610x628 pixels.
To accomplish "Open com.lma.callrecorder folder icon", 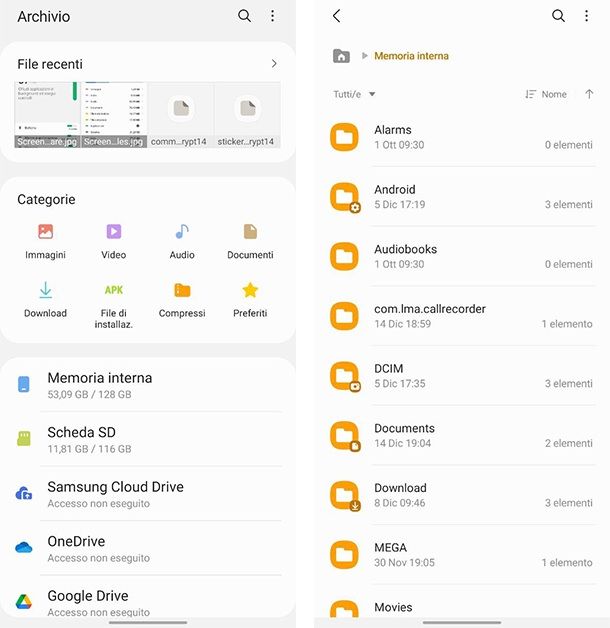I will click(x=344, y=316).
